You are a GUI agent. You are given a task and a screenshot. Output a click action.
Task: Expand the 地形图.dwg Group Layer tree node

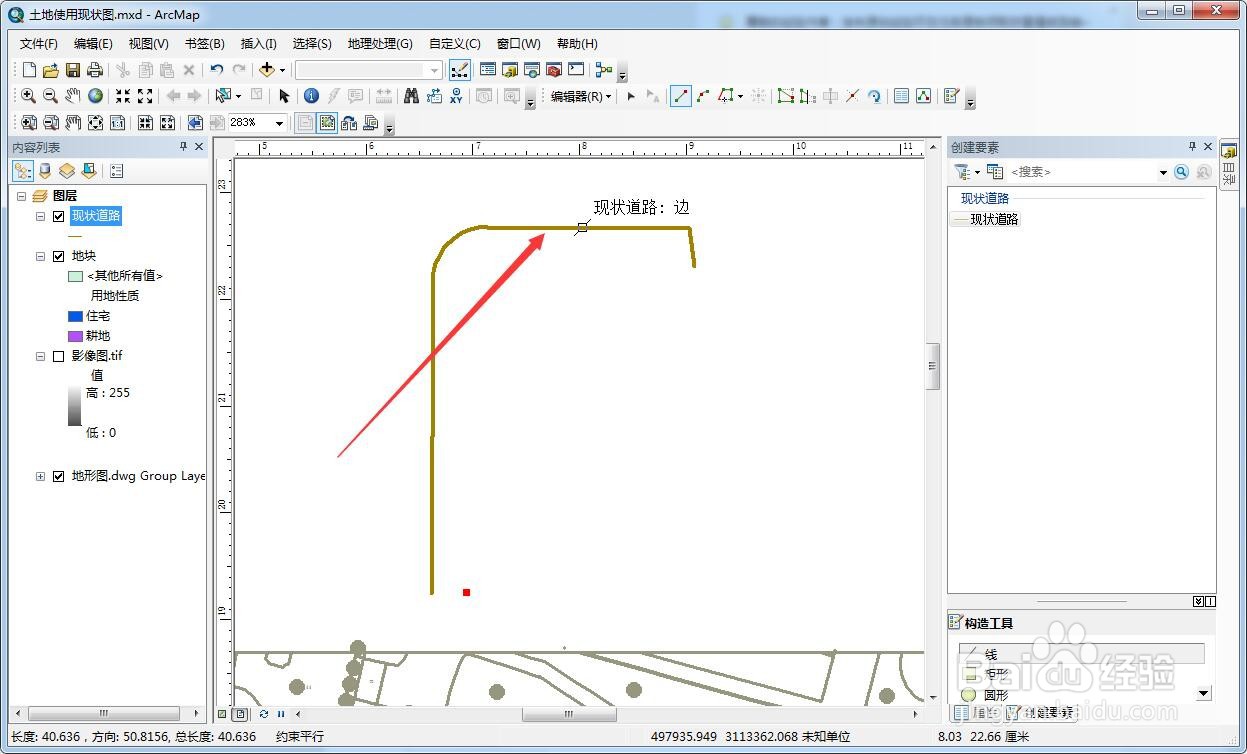click(x=42, y=476)
